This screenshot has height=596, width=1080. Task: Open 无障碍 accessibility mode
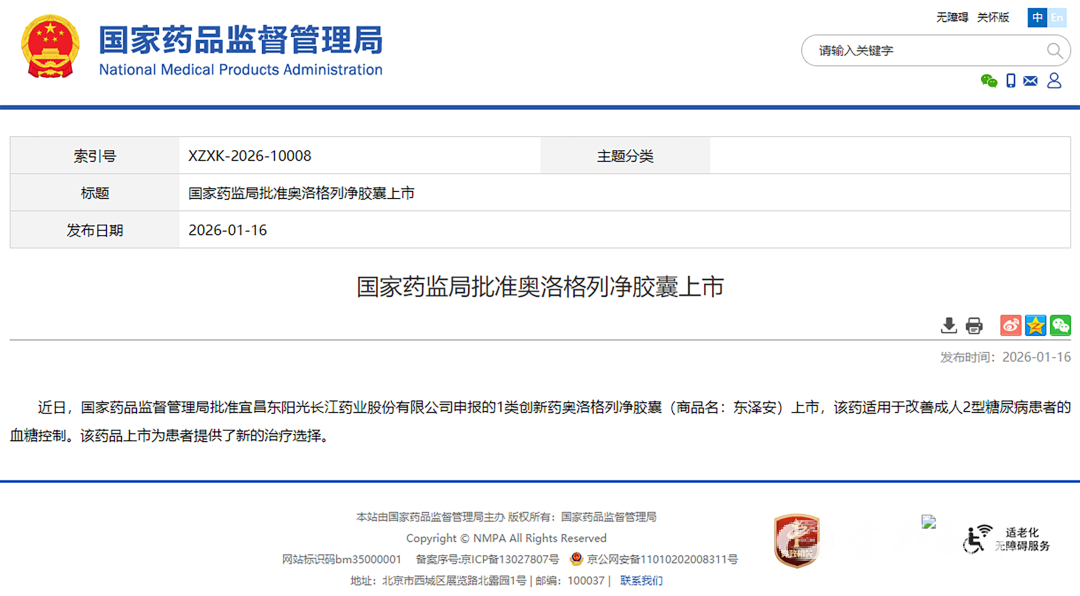pyautogui.click(x=952, y=18)
